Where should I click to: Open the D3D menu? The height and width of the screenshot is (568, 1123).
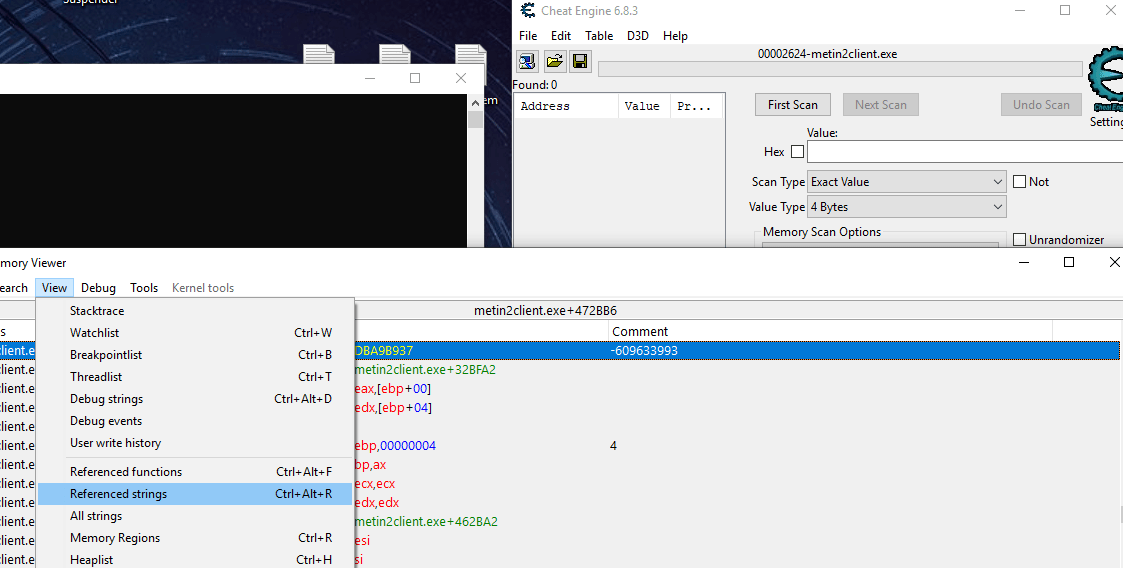(x=637, y=36)
